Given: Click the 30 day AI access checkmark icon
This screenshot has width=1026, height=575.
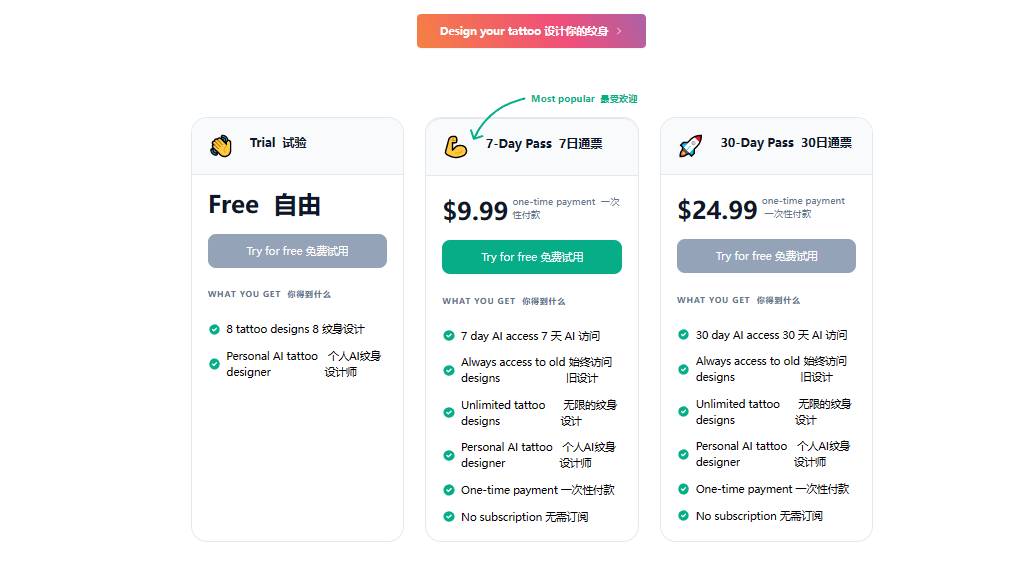Looking at the screenshot, I should (x=683, y=335).
